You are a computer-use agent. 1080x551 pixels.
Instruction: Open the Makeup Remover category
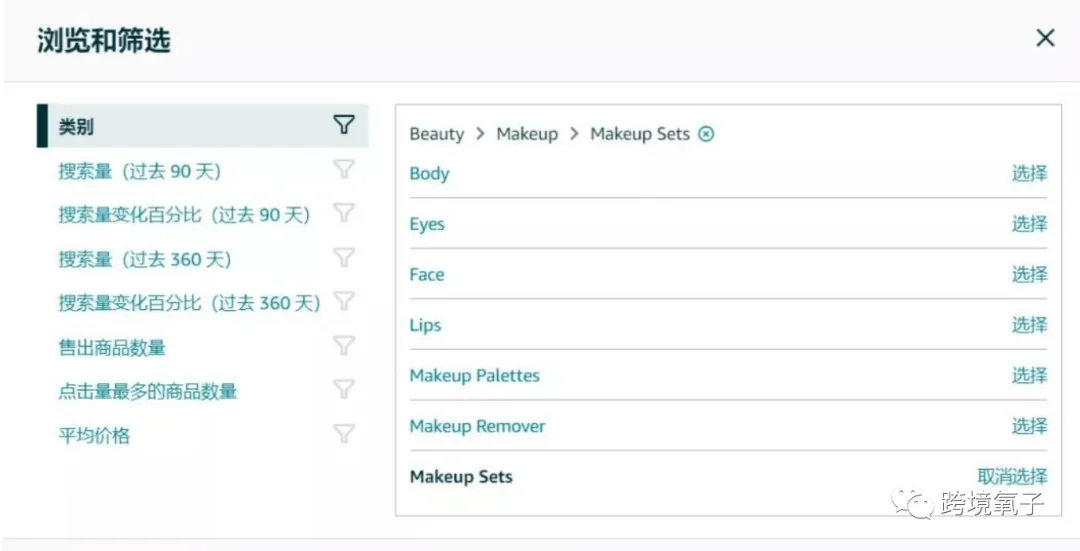[x=477, y=426]
